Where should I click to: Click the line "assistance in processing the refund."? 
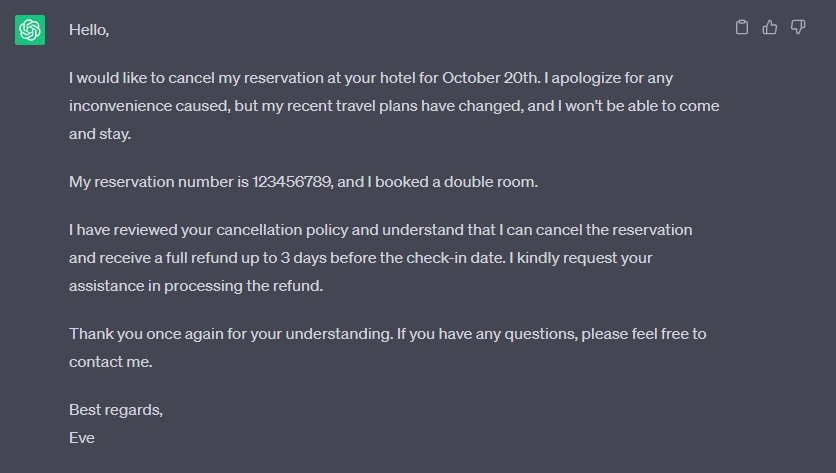pos(196,286)
